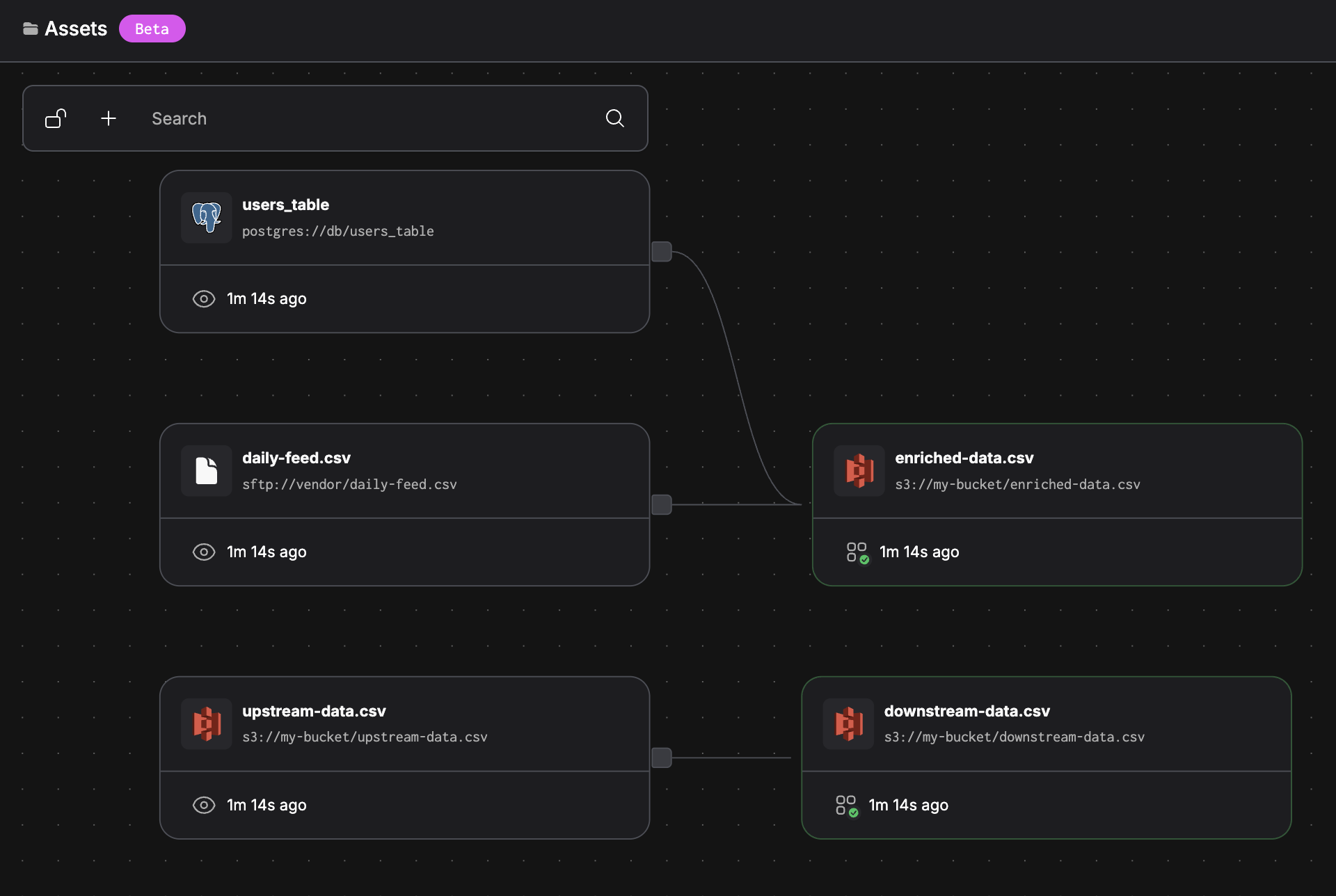Toggle the eye icon on upstream-data.csv
Image resolution: width=1336 pixels, height=896 pixels.
tap(203, 805)
